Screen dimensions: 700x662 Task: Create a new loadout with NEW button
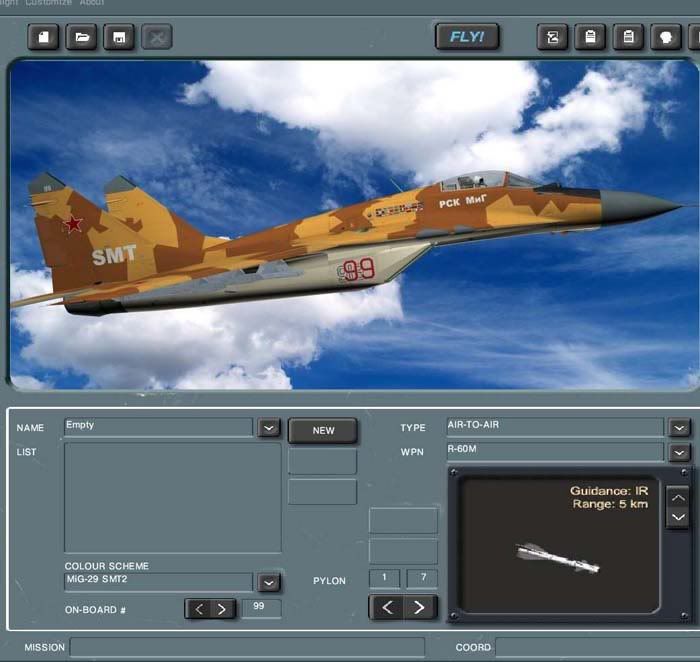point(323,430)
